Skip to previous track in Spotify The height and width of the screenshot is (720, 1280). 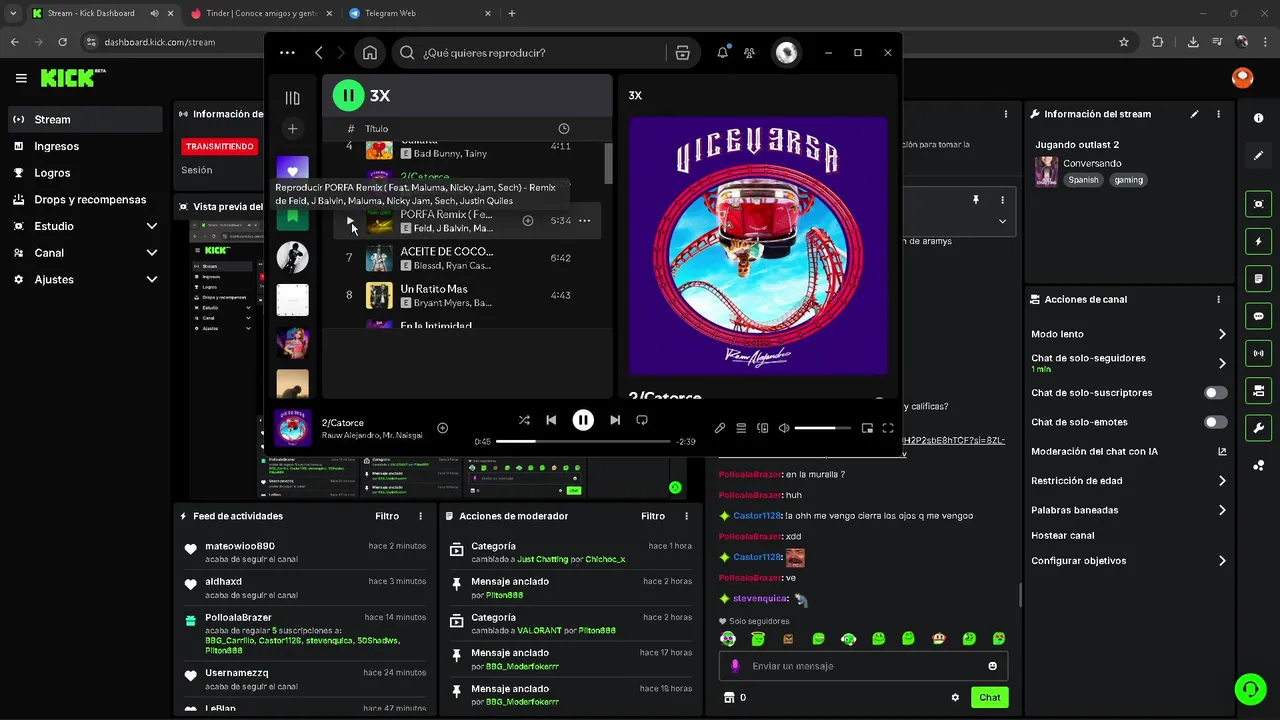click(x=551, y=420)
